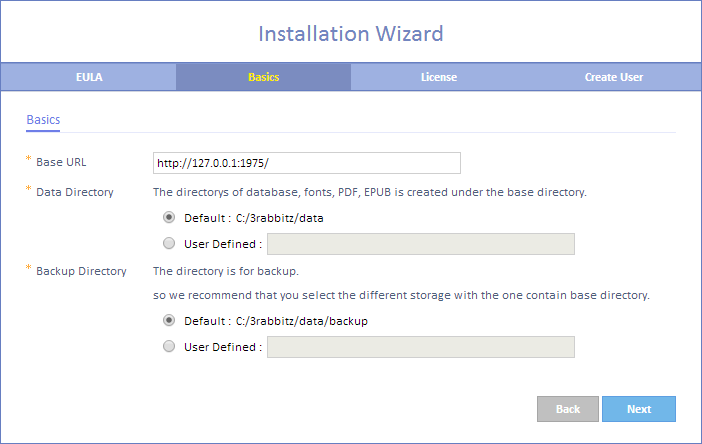702x444 pixels.
Task: Select Default backup directory radio button
Action: 169,320
